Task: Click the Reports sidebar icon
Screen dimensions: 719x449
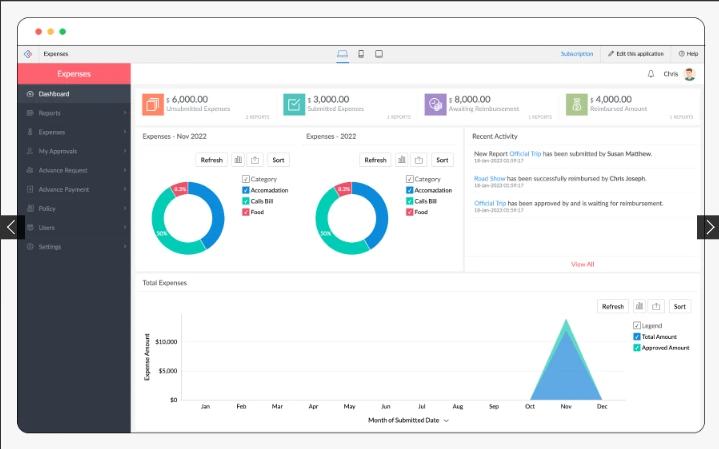Action: pyautogui.click(x=30, y=113)
